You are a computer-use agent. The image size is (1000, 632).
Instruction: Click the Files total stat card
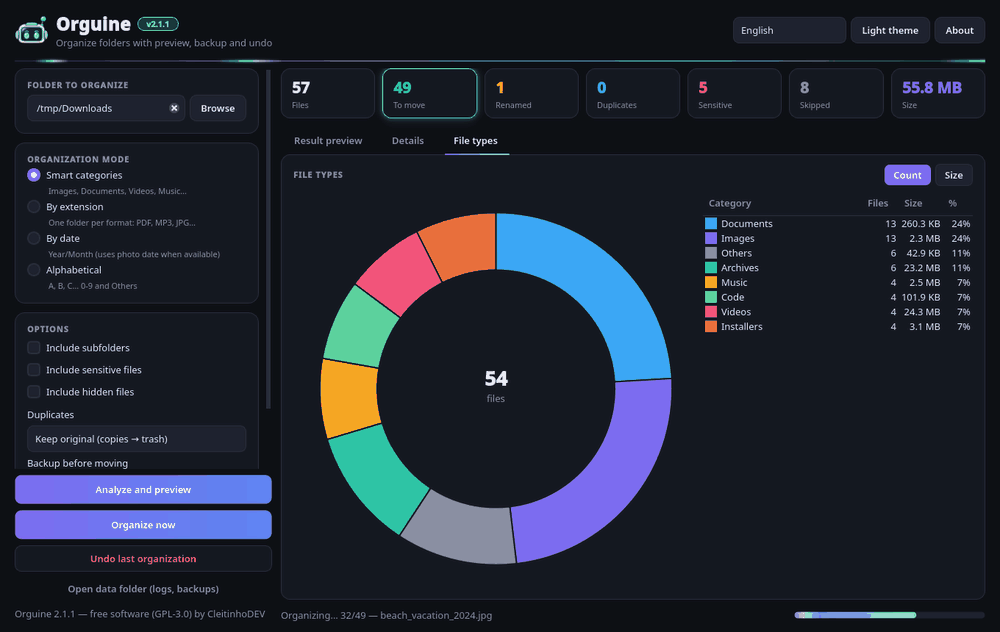tap(328, 93)
